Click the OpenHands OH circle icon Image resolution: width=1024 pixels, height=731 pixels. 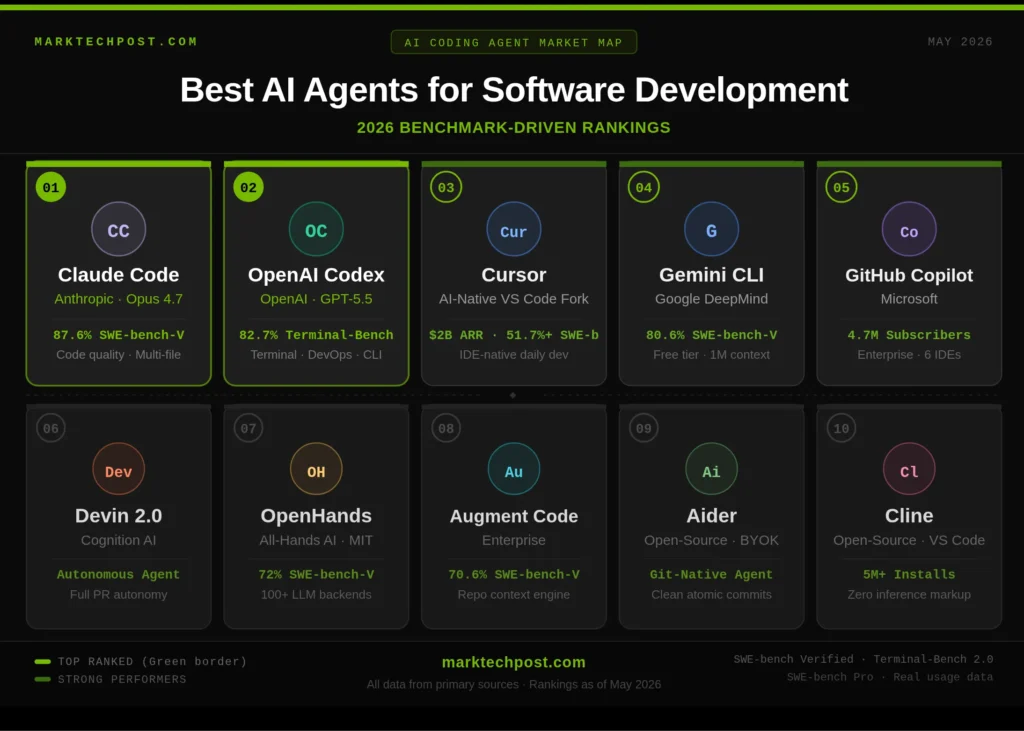point(316,469)
